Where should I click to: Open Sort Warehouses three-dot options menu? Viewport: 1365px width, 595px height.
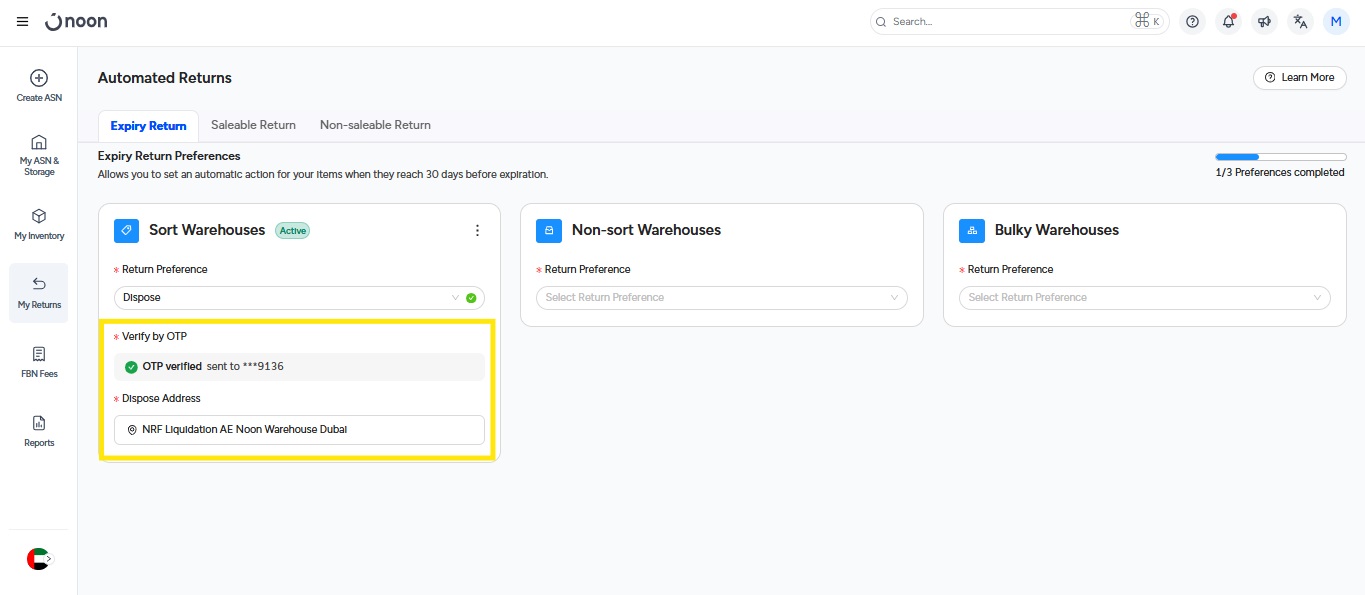pyautogui.click(x=477, y=230)
